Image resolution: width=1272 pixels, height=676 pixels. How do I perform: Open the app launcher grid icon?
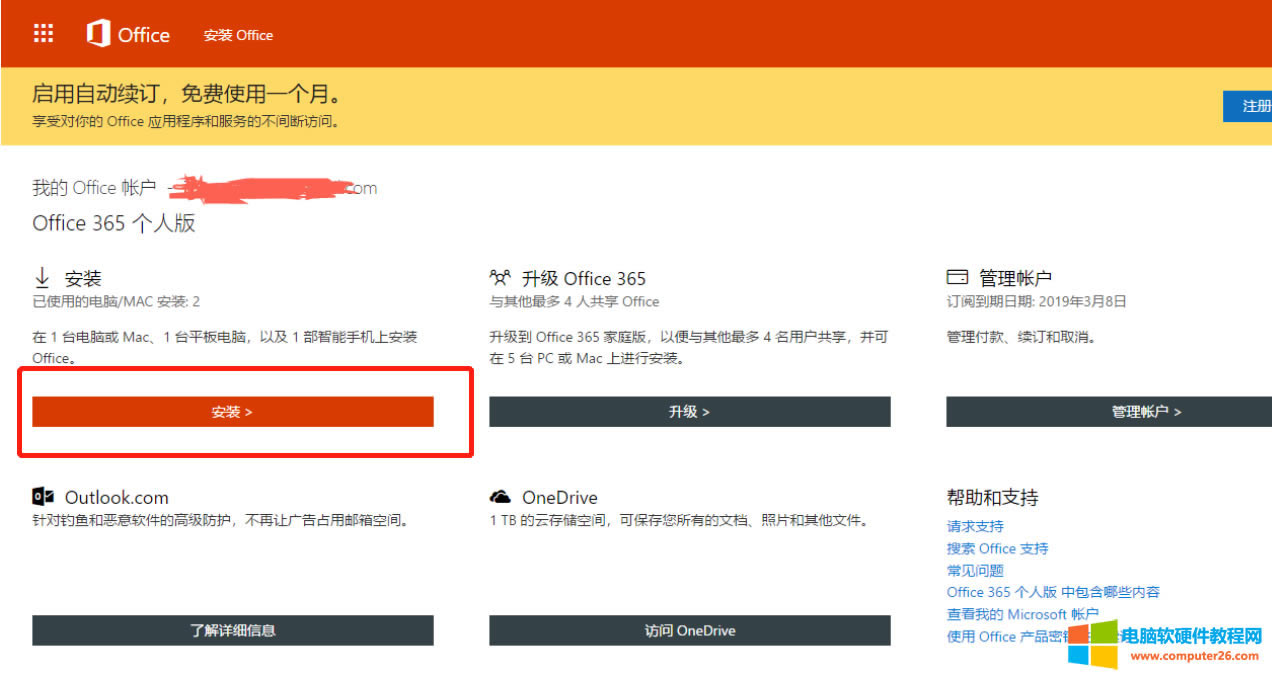coord(43,34)
